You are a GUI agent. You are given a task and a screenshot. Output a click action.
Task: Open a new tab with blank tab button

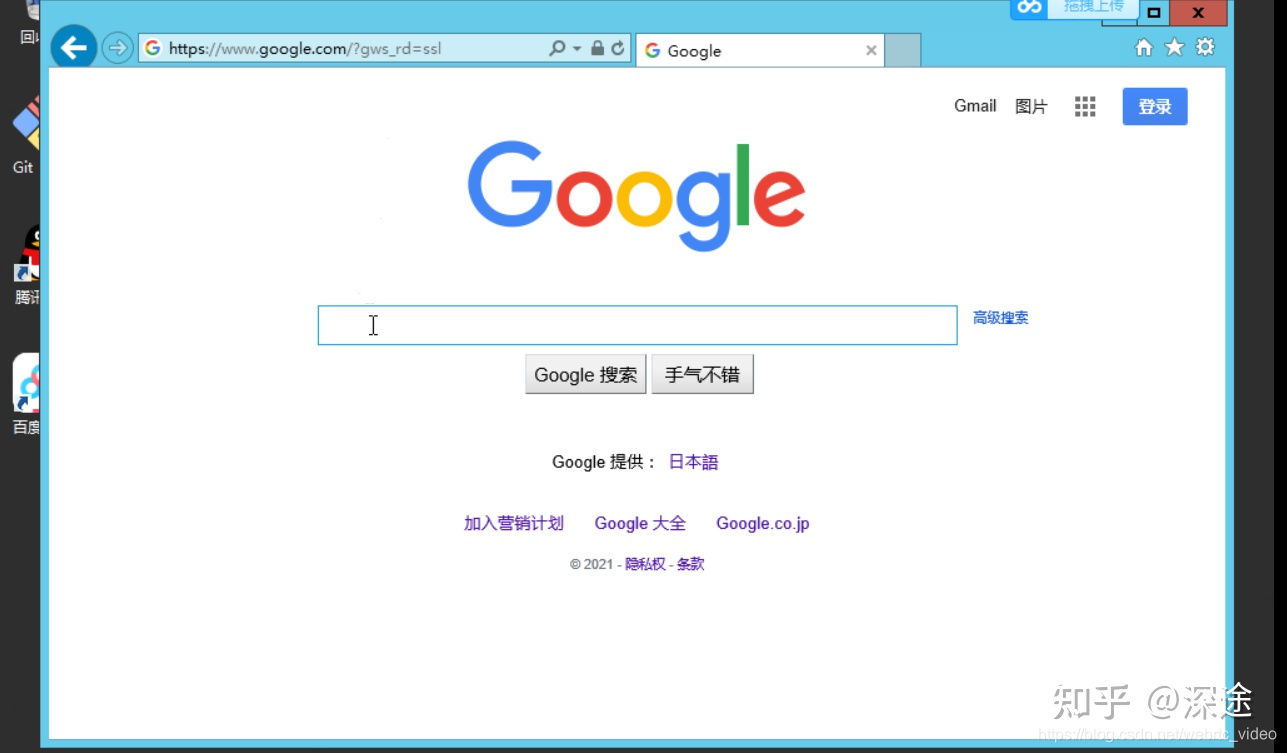(x=903, y=50)
